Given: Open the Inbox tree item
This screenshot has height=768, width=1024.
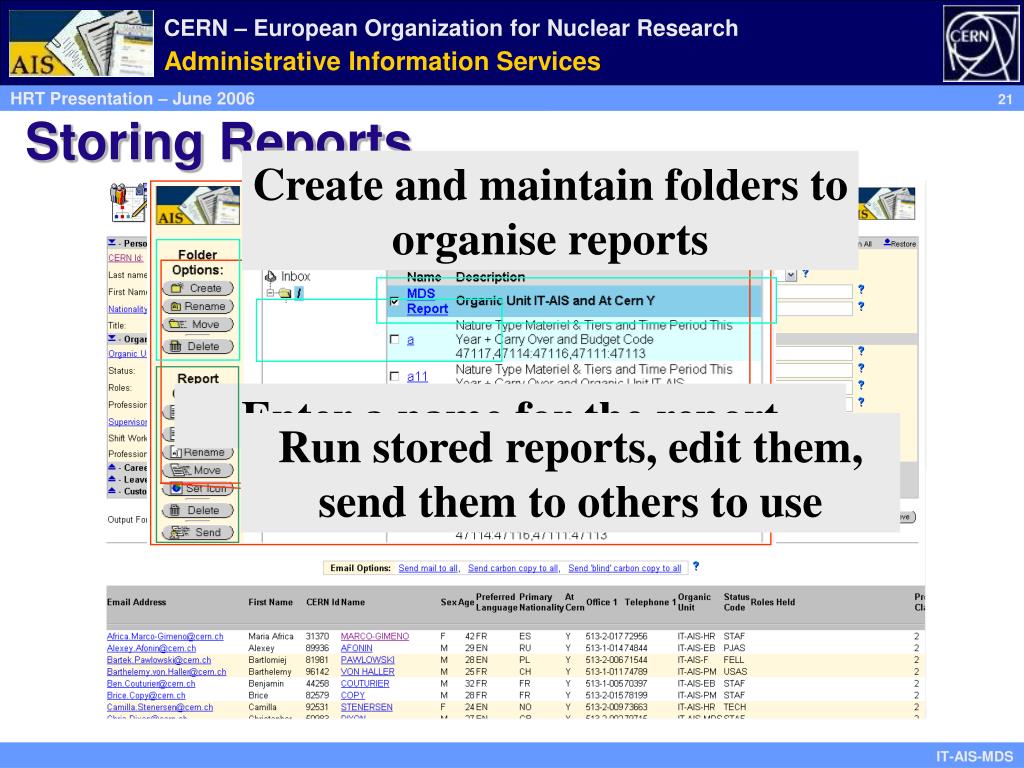Looking at the screenshot, I should [x=288, y=276].
